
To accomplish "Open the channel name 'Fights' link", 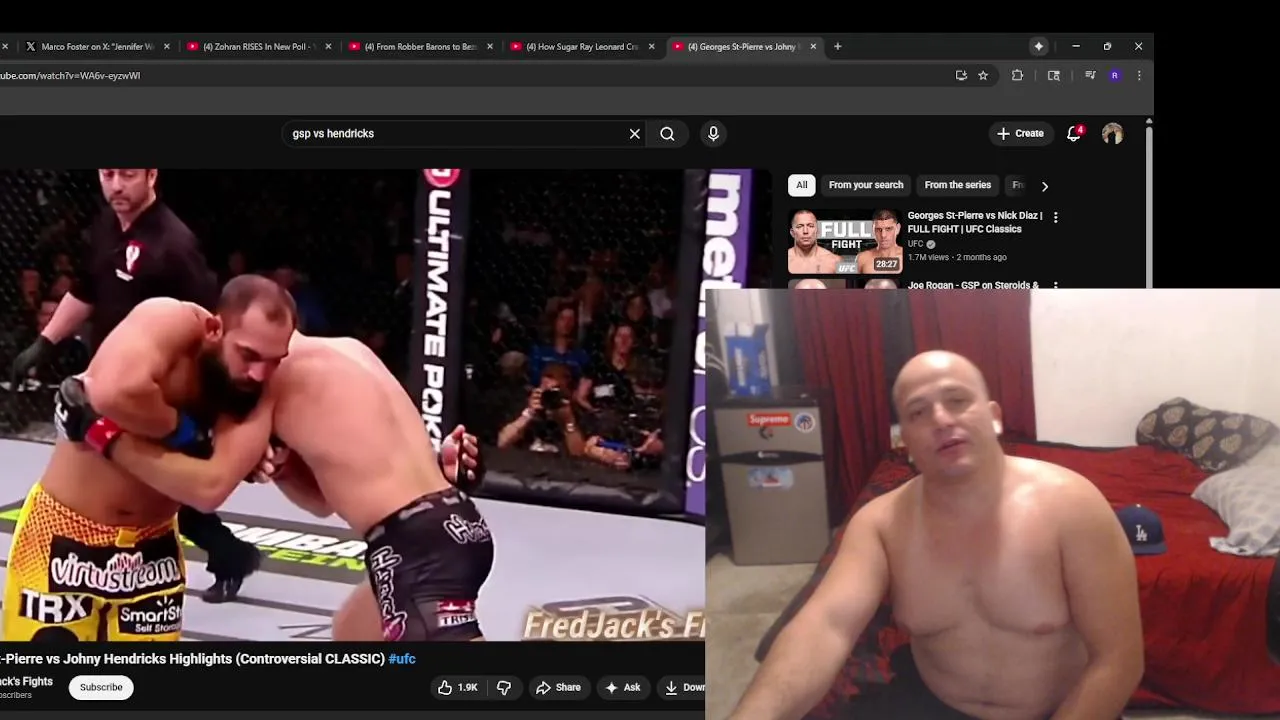I will (x=26, y=682).
